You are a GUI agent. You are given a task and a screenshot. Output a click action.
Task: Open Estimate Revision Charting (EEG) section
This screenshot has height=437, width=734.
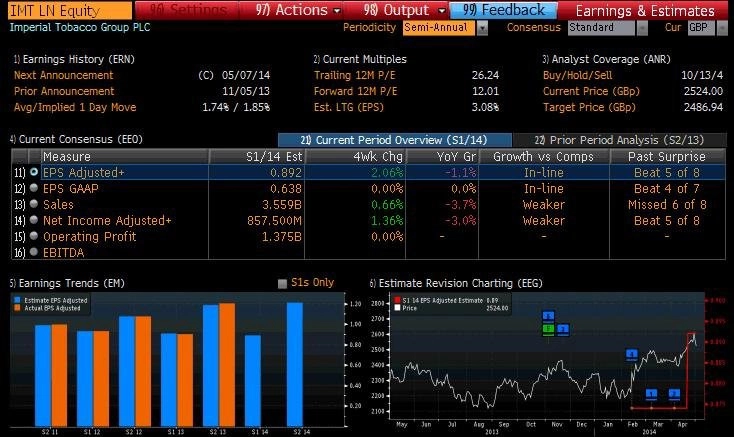point(456,283)
